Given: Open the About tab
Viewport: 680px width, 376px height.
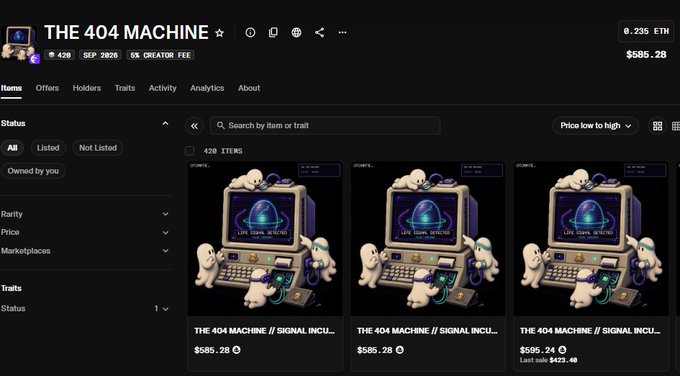Looking at the screenshot, I should click(x=249, y=88).
